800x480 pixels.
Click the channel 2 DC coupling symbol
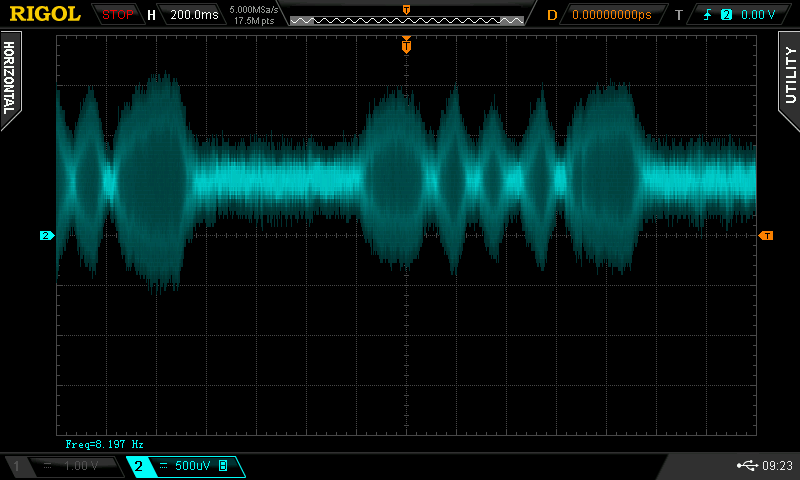(x=163, y=466)
